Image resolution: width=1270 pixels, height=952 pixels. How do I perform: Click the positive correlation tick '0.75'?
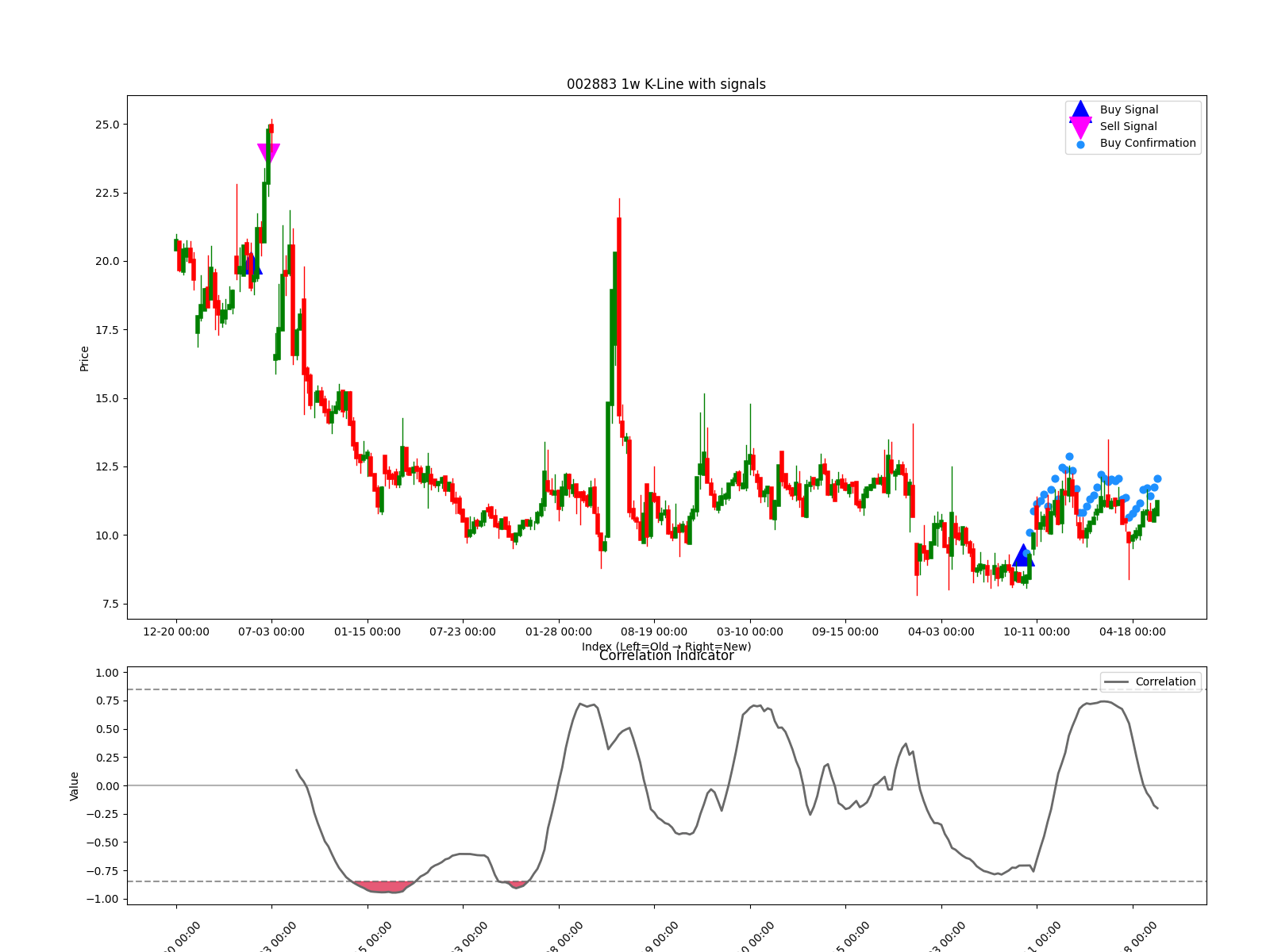tap(107, 701)
